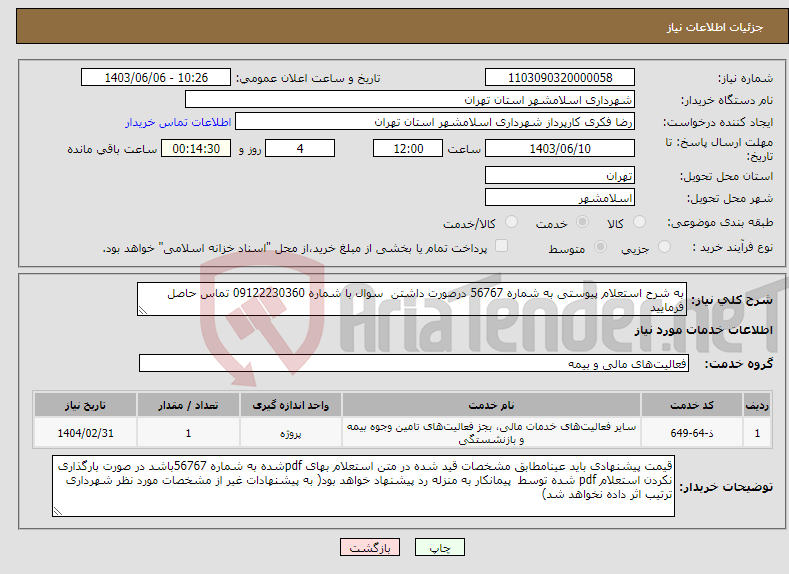Click the تعداد / مقدار column header

pos(188,405)
